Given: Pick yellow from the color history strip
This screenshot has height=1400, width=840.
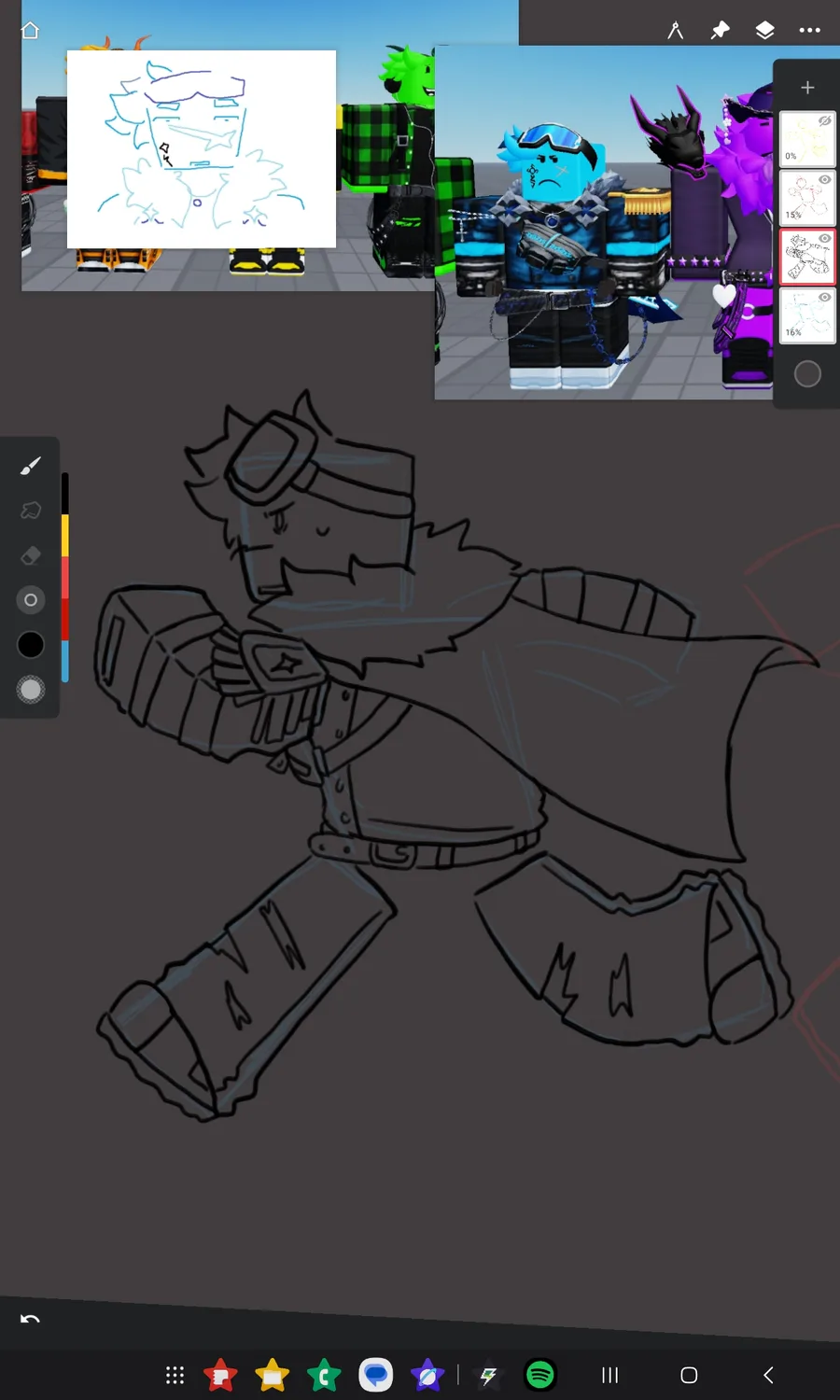Looking at the screenshot, I should 65,535.
